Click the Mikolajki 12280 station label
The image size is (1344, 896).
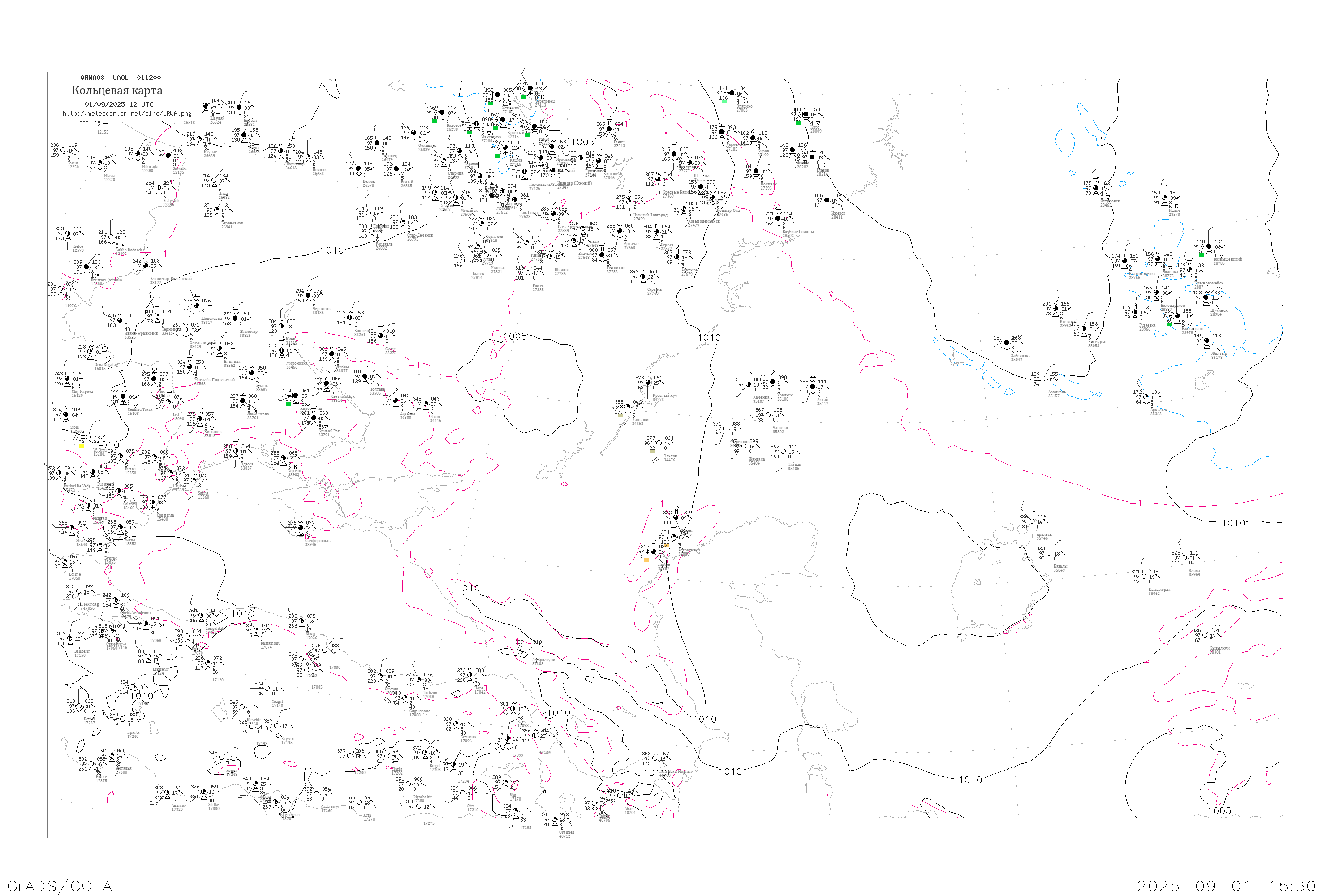[x=150, y=168]
